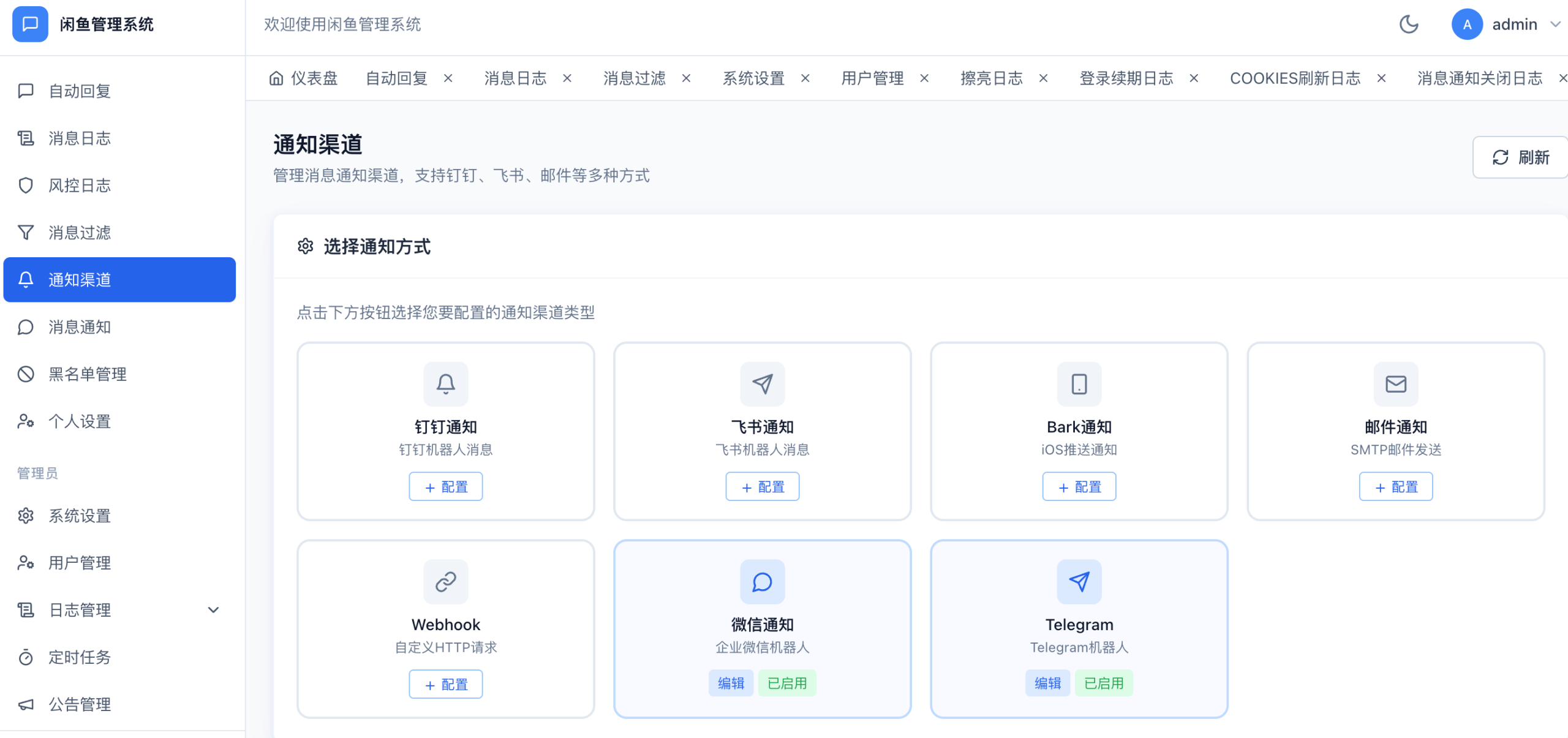The image size is (1568, 738).
Task: Close the 系统设置 tab
Action: click(805, 78)
